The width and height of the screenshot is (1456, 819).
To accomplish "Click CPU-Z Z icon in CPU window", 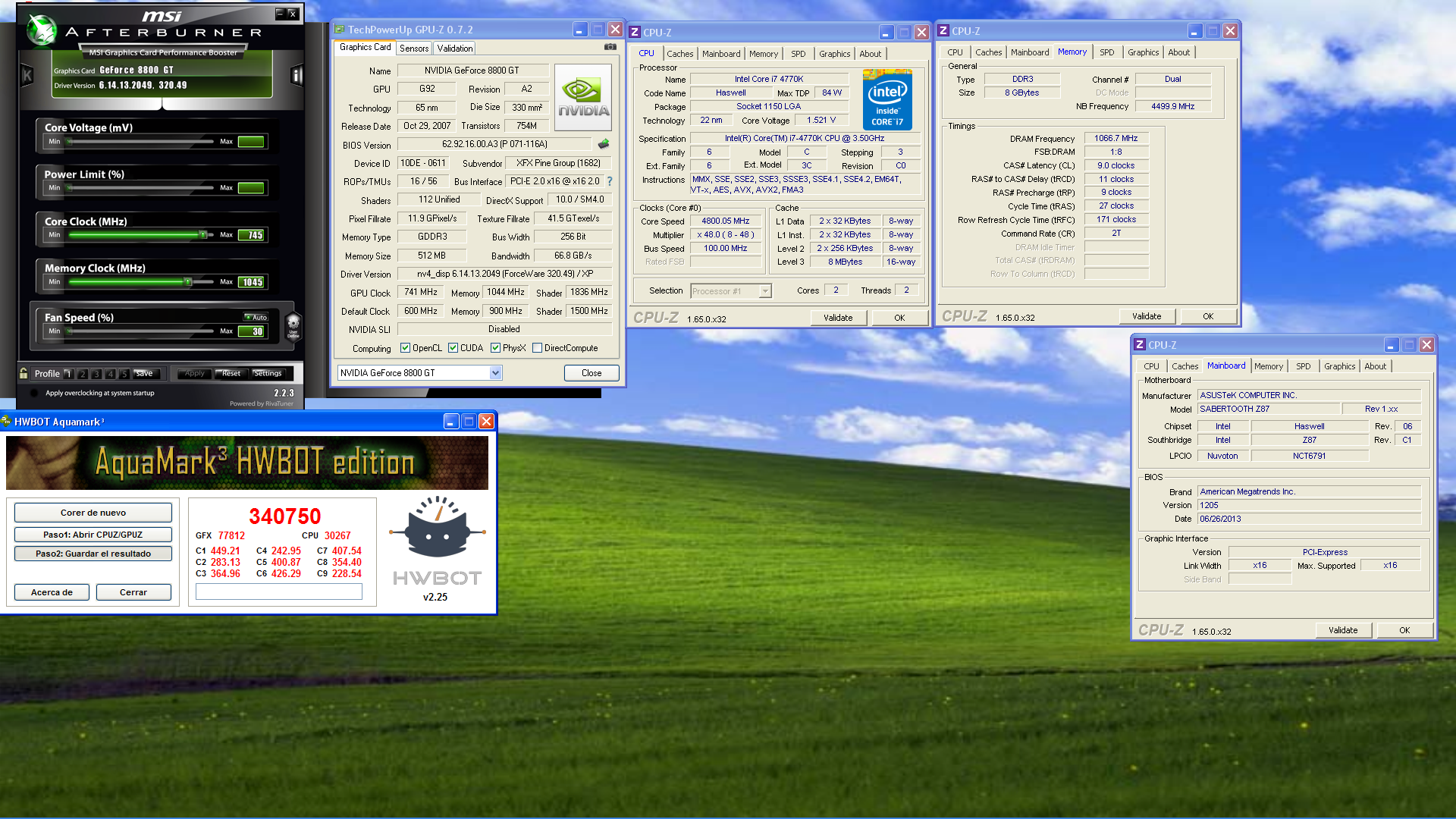I will tap(635, 32).
